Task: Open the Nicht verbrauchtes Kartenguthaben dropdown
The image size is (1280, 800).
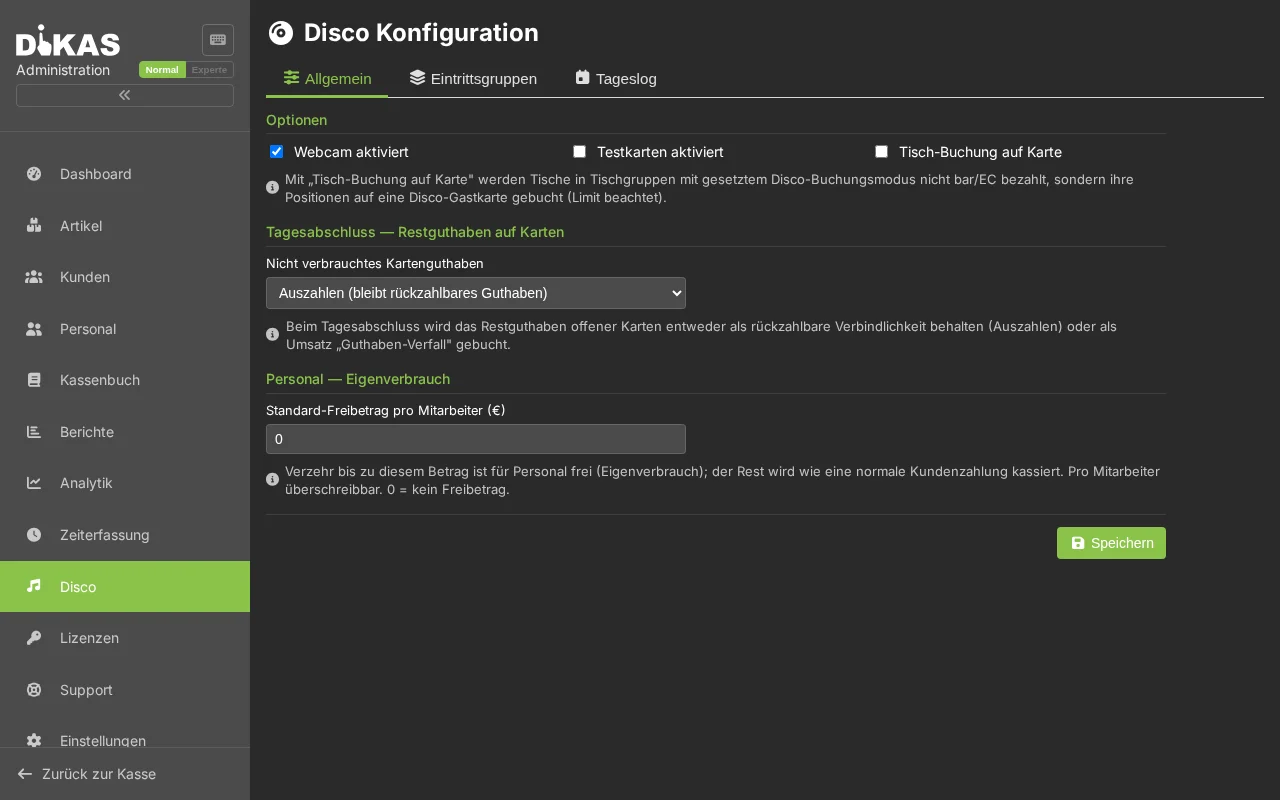Action: [x=476, y=293]
